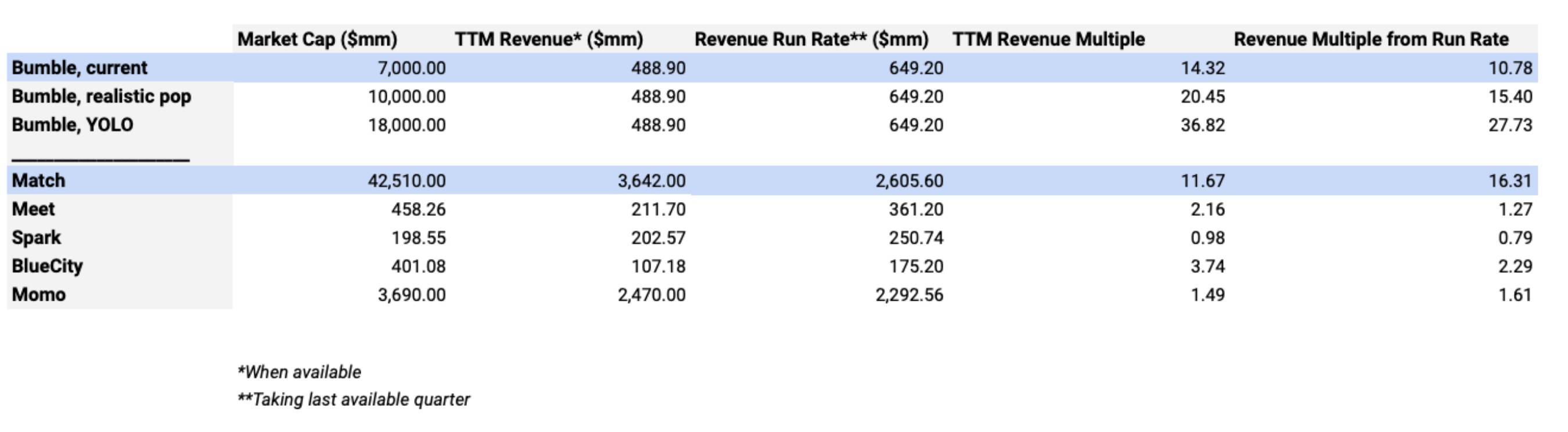1568x432 pixels.
Task: Click 649.20 in the Bumble, realistic pop row
Action: [916, 97]
